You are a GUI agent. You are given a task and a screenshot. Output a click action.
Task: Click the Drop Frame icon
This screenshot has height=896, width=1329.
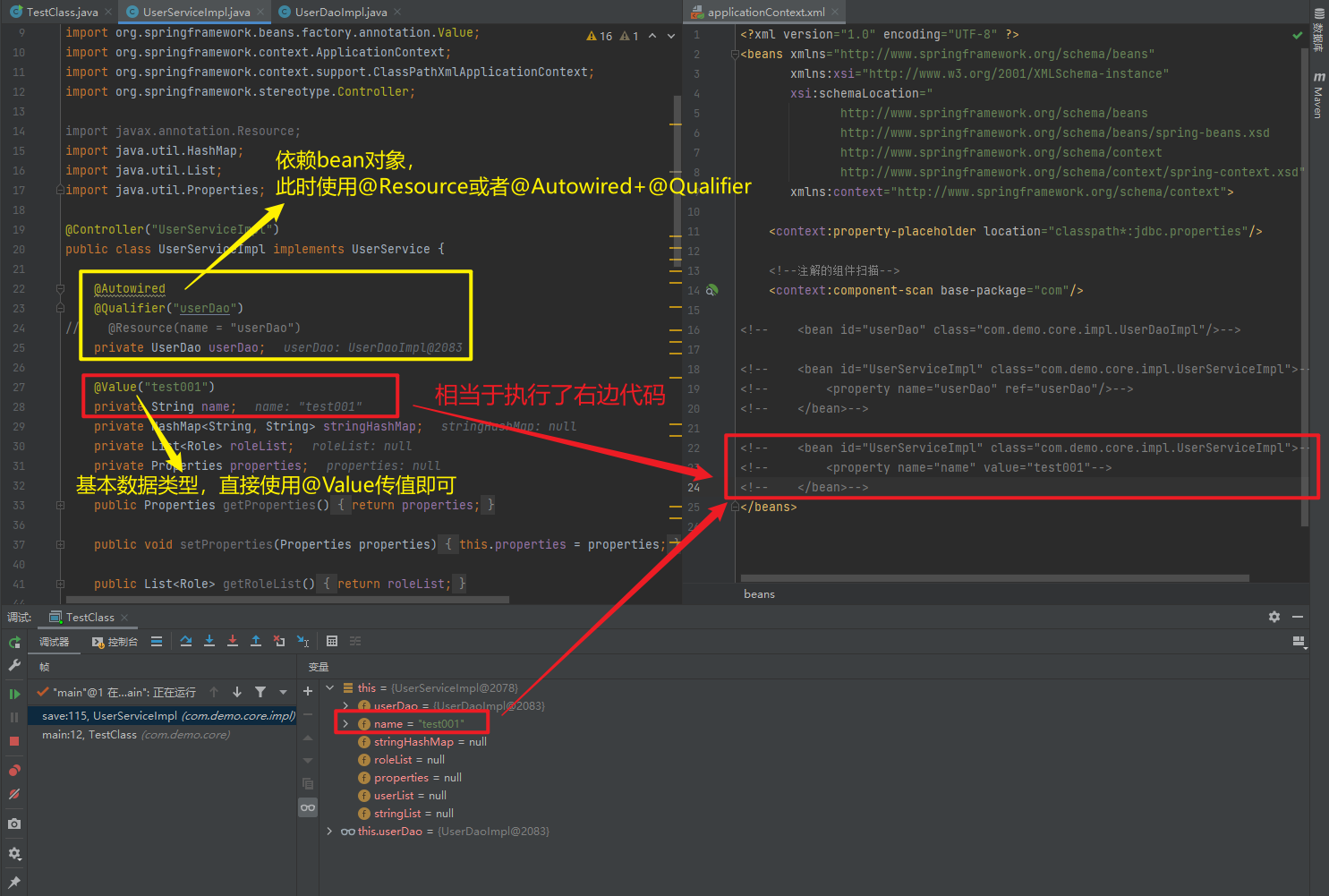tap(279, 641)
